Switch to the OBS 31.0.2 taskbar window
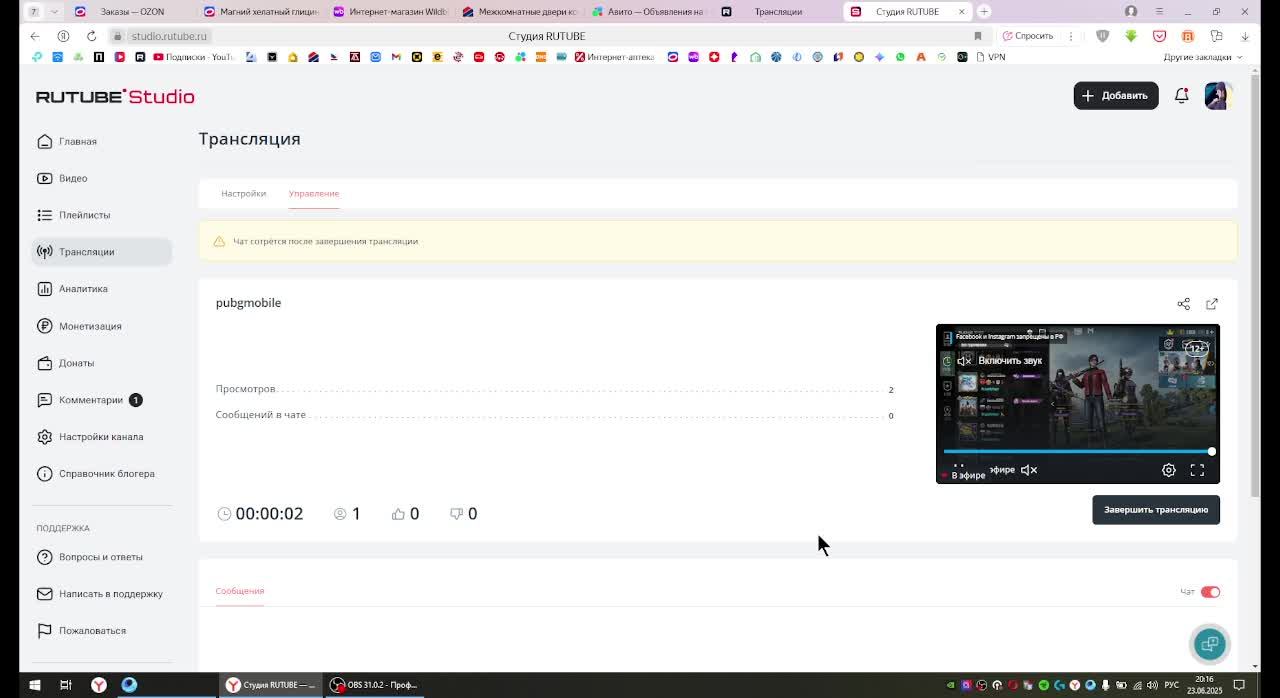The width and height of the screenshot is (1280, 698). [375, 685]
